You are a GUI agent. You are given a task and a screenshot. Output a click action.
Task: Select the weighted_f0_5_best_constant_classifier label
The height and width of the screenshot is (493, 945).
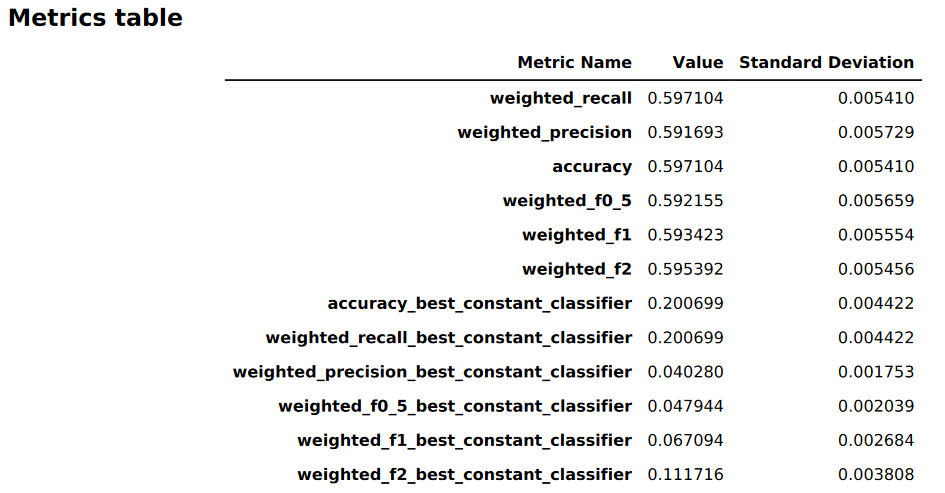click(x=455, y=406)
